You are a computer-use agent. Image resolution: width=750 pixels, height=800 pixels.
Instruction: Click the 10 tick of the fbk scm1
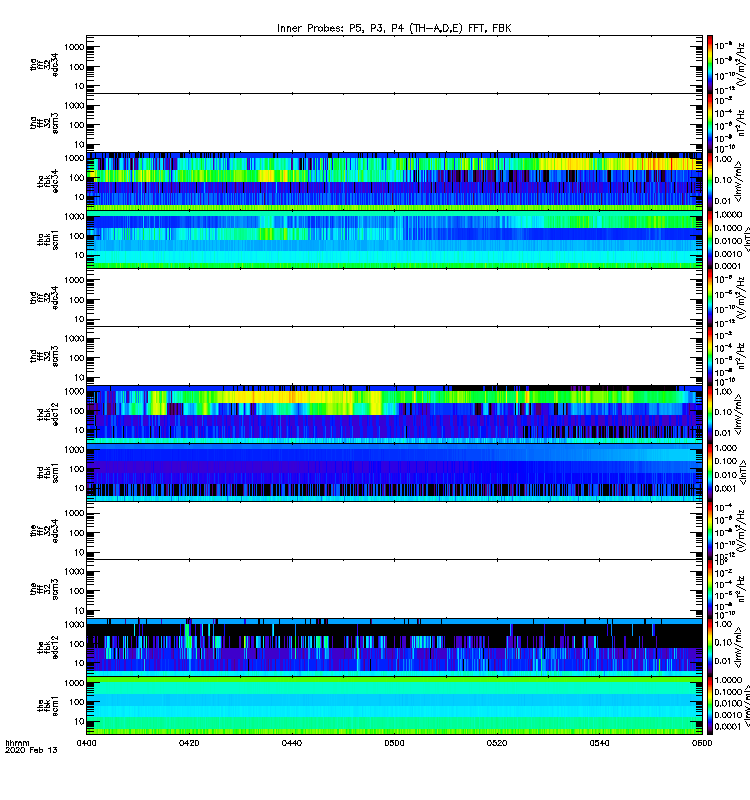tap(79, 721)
